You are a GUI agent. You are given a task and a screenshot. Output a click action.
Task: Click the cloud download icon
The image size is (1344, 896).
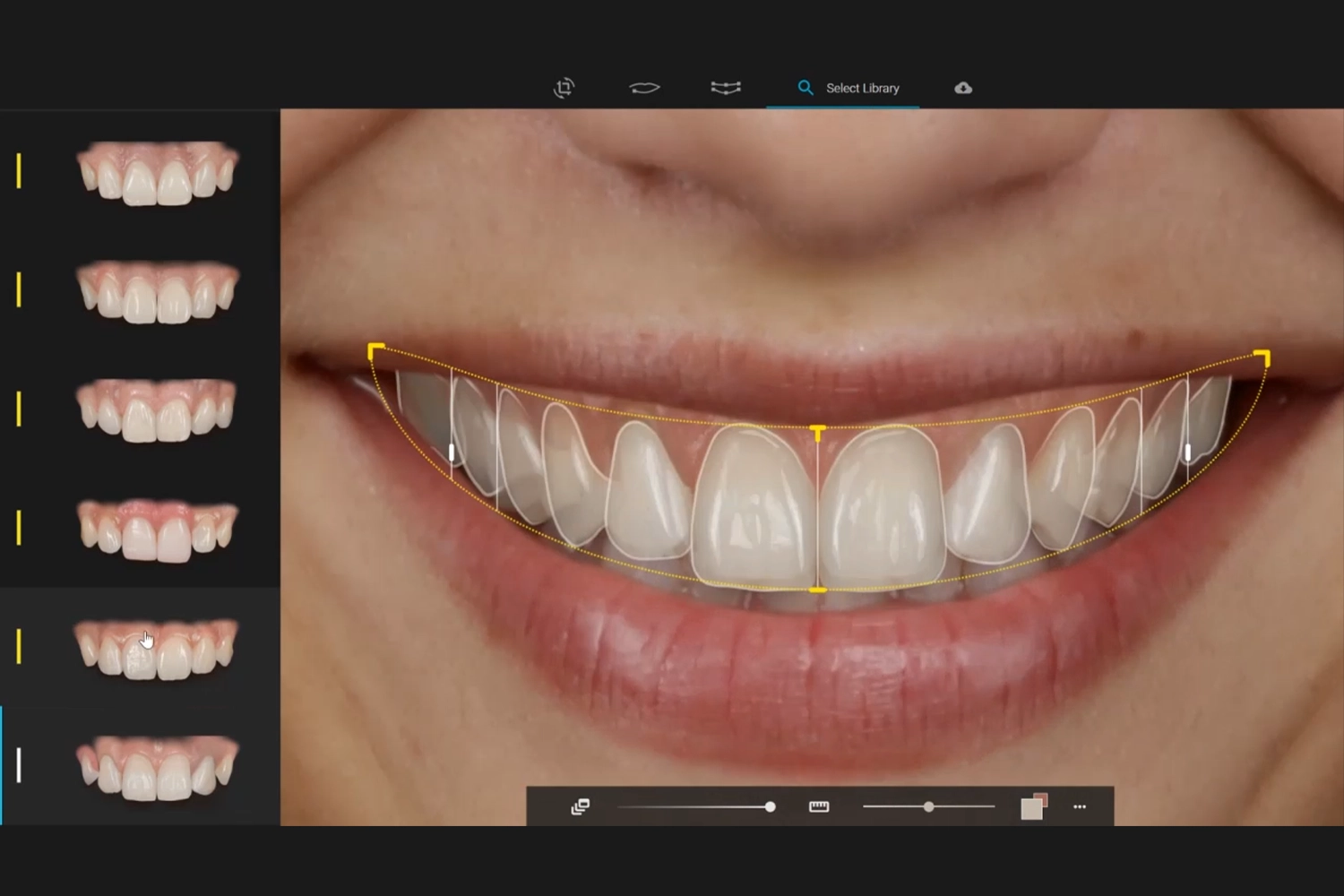963,88
